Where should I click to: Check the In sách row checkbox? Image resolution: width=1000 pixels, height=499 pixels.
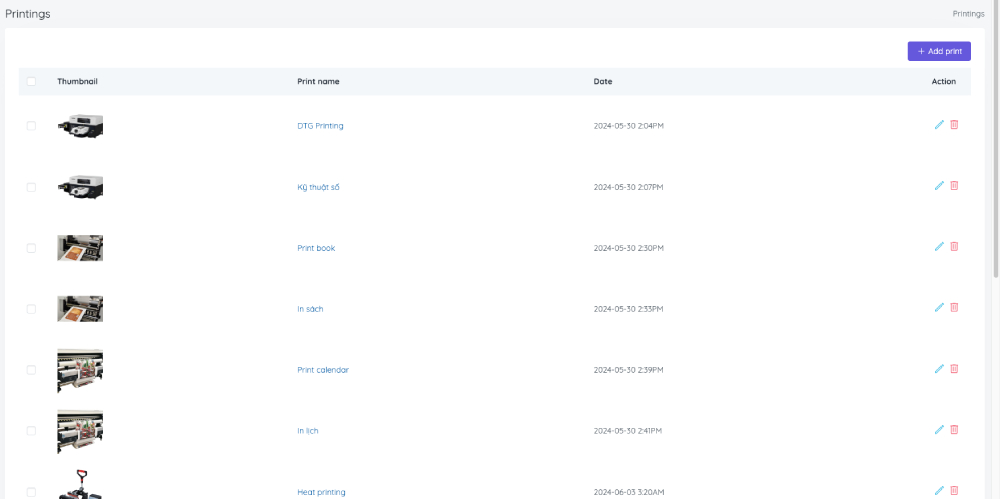coord(31,309)
